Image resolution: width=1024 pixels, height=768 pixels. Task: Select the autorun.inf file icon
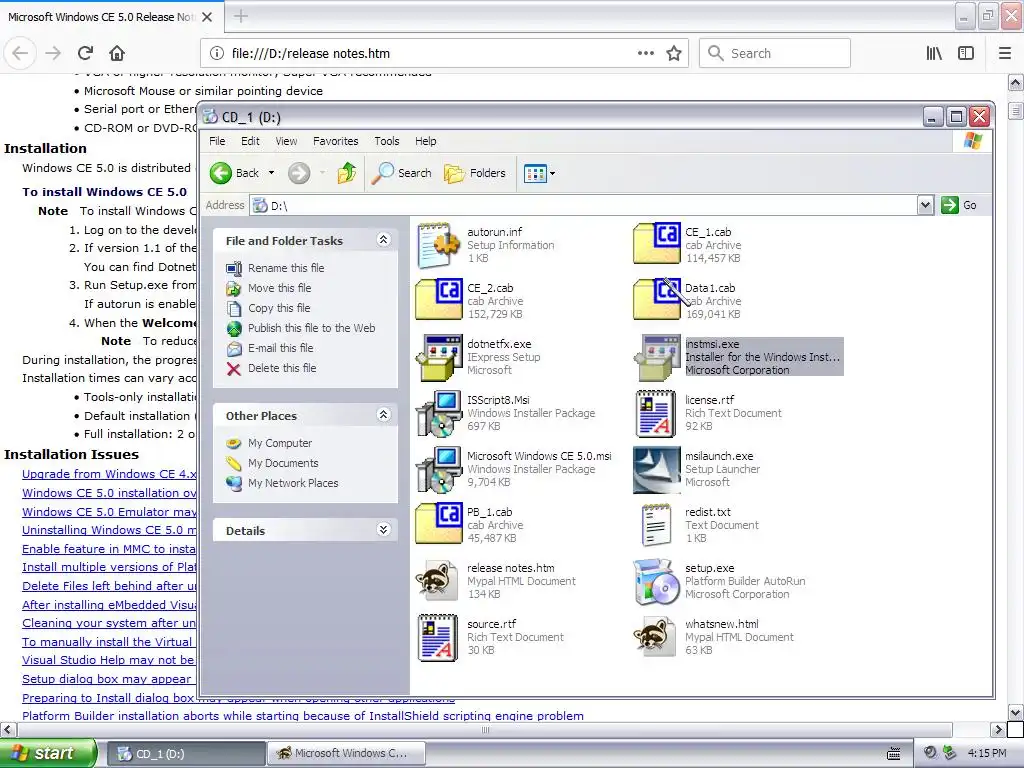pyautogui.click(x=438, y=245)
